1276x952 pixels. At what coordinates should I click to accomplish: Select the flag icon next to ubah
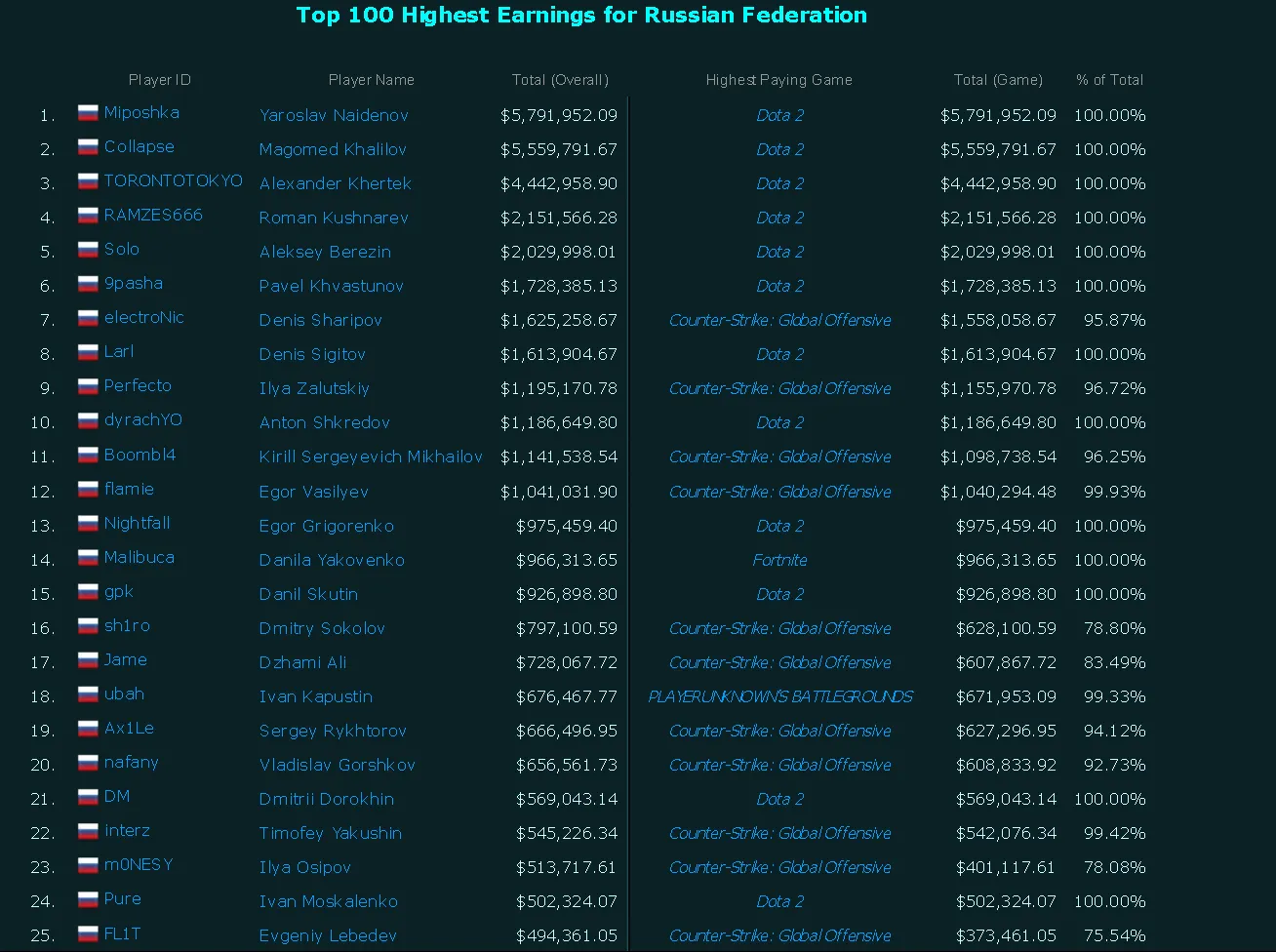(x=88, y=694)
